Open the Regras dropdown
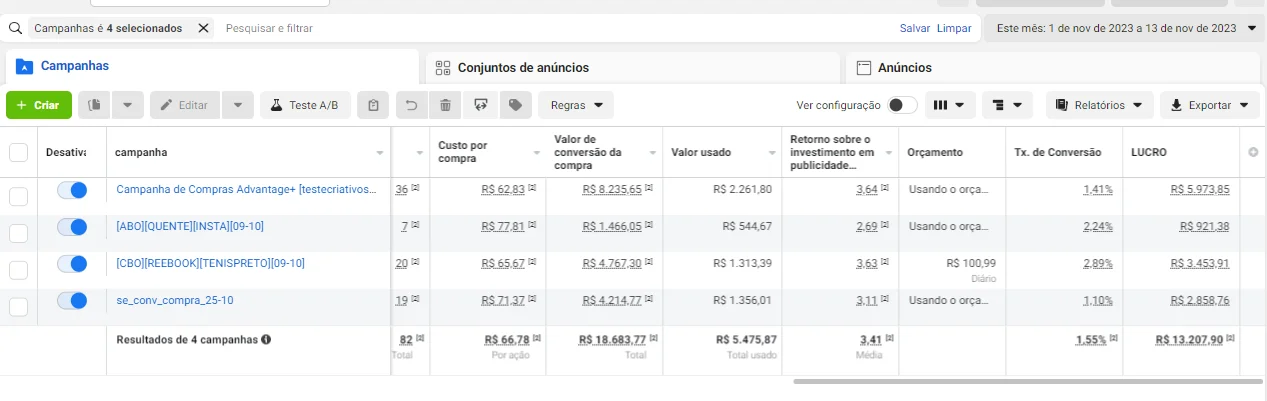 coord(576,105)
